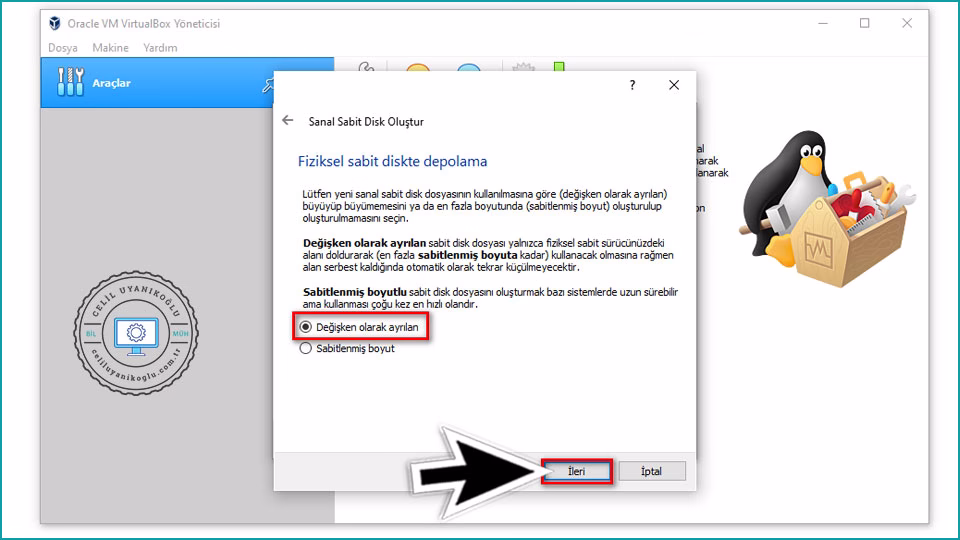Open help with the dialog's question mark
Image resolution: width=960 pixels, height=540 pixels.
632,85
